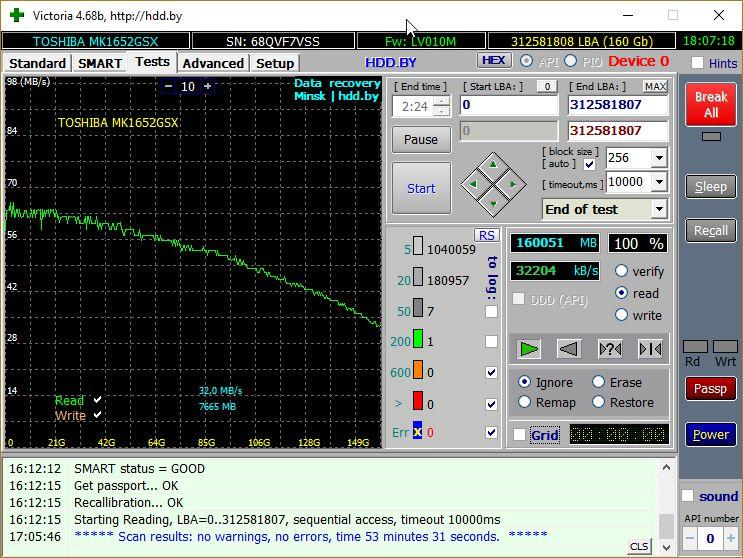Toggle the block size auto checkbox

[589, 164]
